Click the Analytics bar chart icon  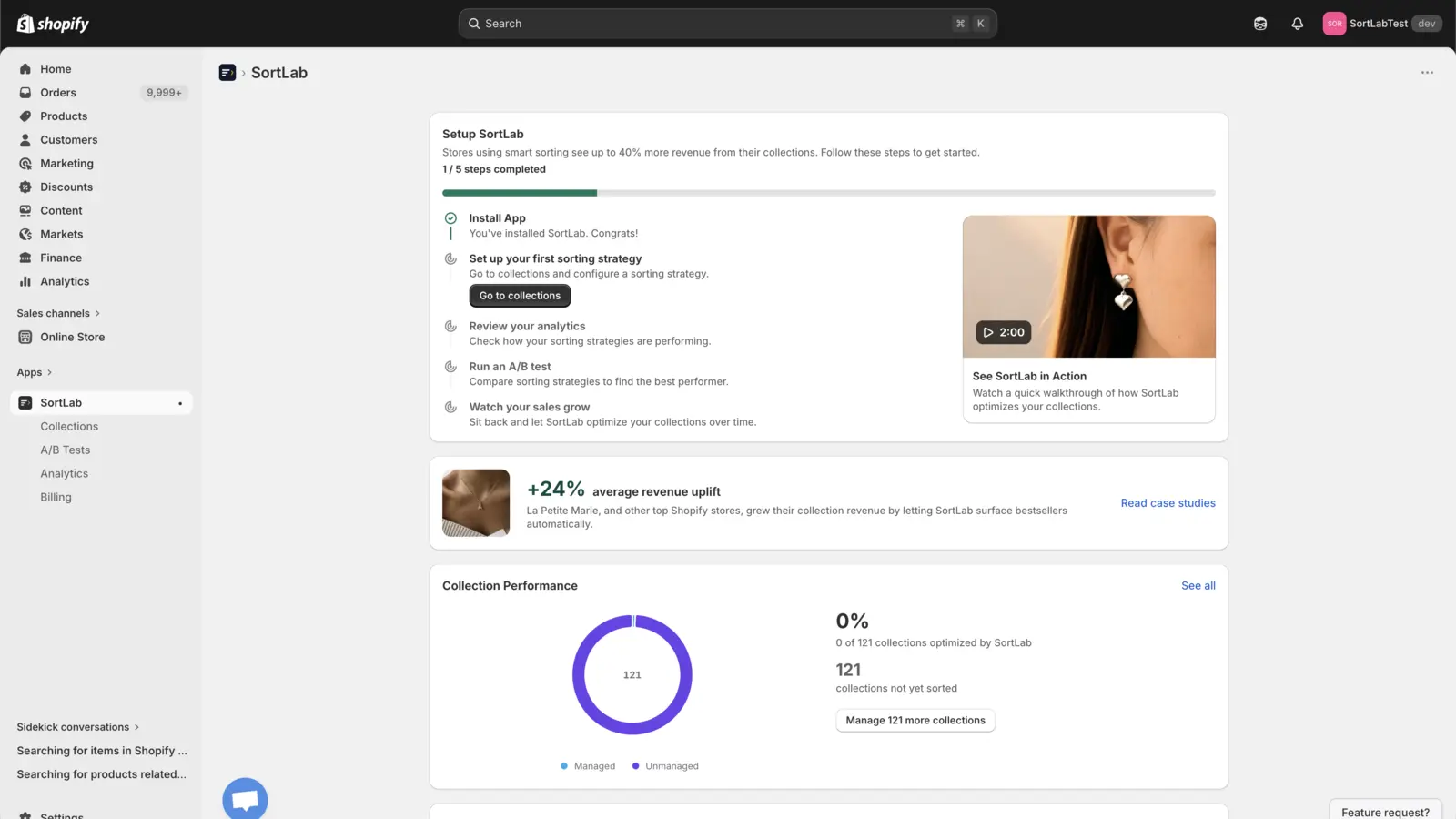click(25, 282)
